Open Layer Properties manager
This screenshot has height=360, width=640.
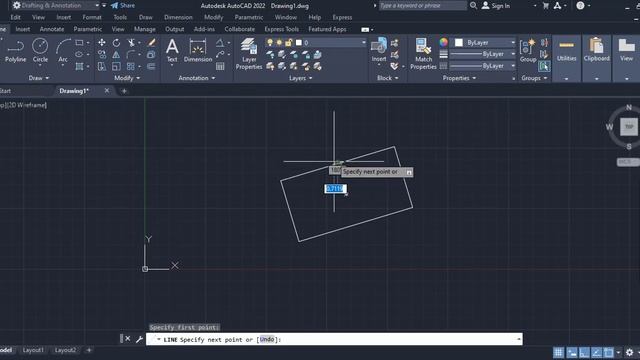click(x=249, y=53)
